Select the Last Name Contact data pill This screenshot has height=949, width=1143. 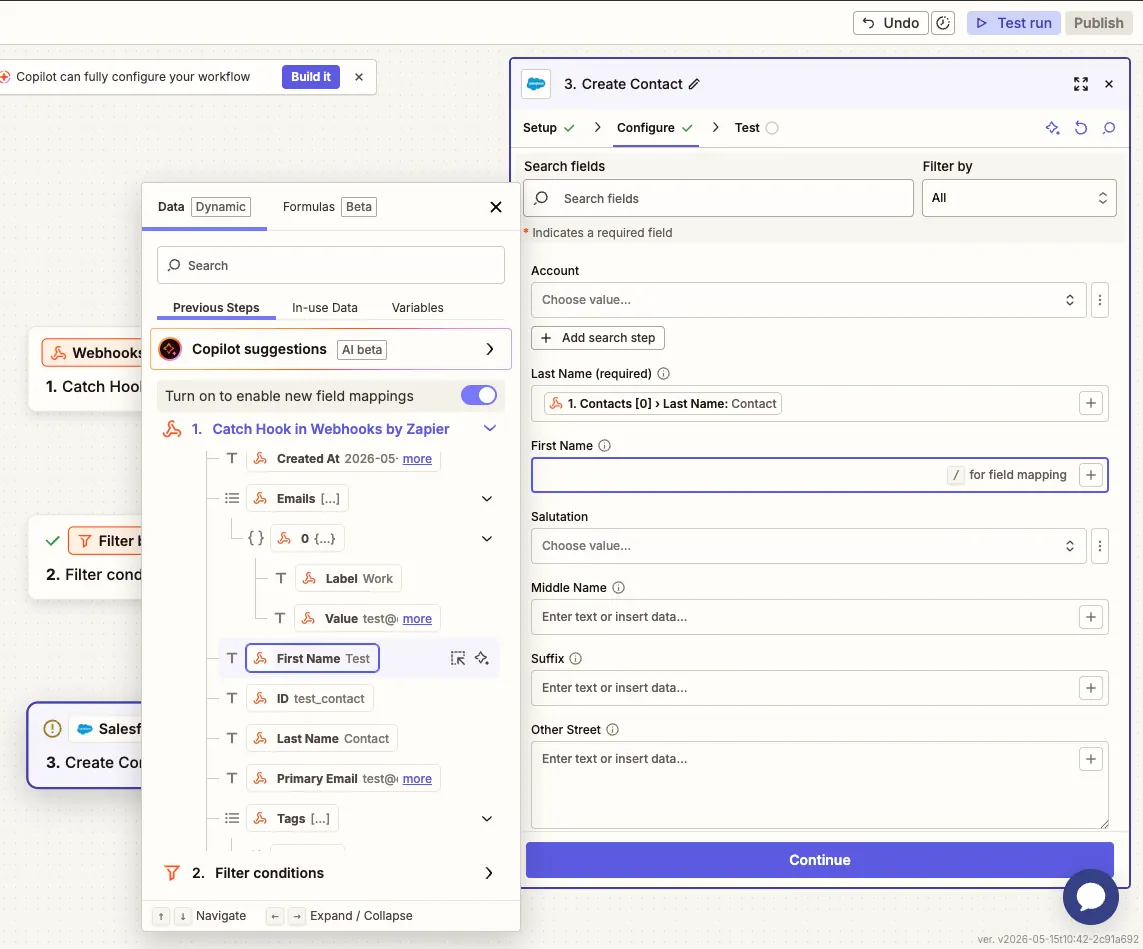[x=321, y=738]
